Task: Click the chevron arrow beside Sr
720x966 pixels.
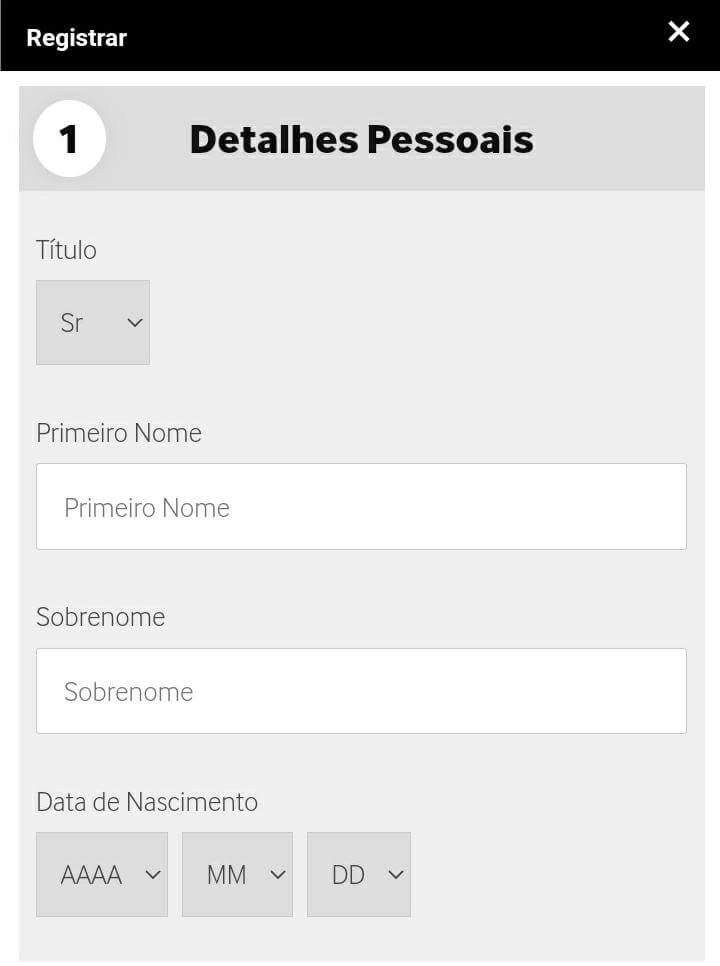Action: (135, 322)
